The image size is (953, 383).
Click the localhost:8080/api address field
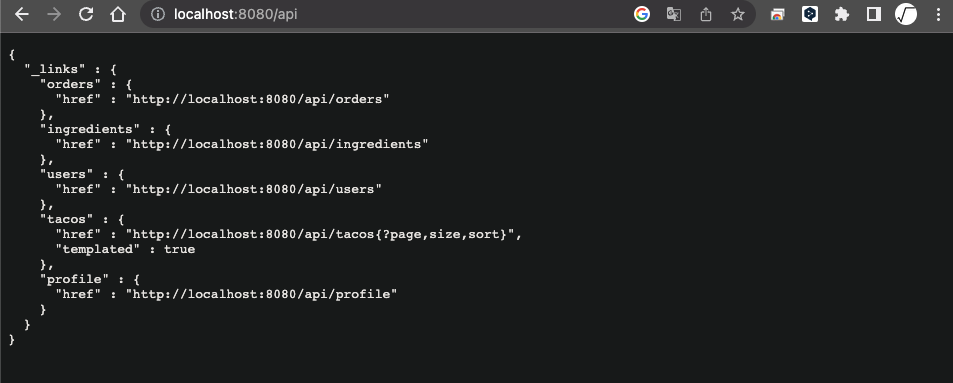pyautogui.click(x=389, y=15)
